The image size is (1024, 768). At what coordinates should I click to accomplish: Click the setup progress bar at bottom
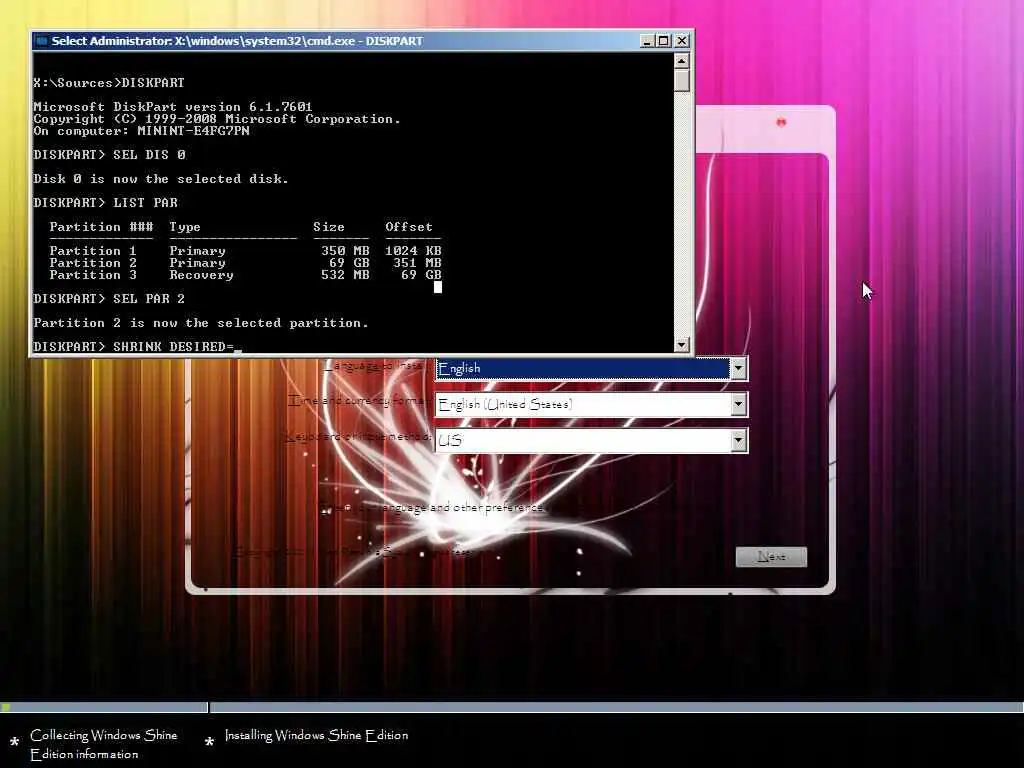512,707
